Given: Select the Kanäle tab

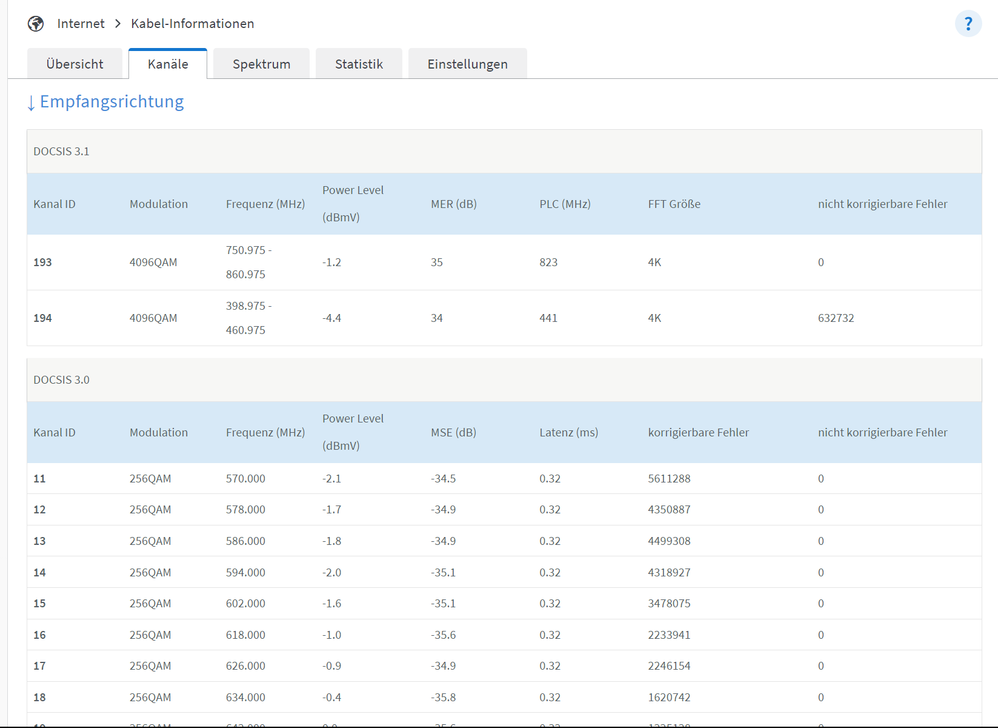Looking at the screenshot, I should coord(167,64).
